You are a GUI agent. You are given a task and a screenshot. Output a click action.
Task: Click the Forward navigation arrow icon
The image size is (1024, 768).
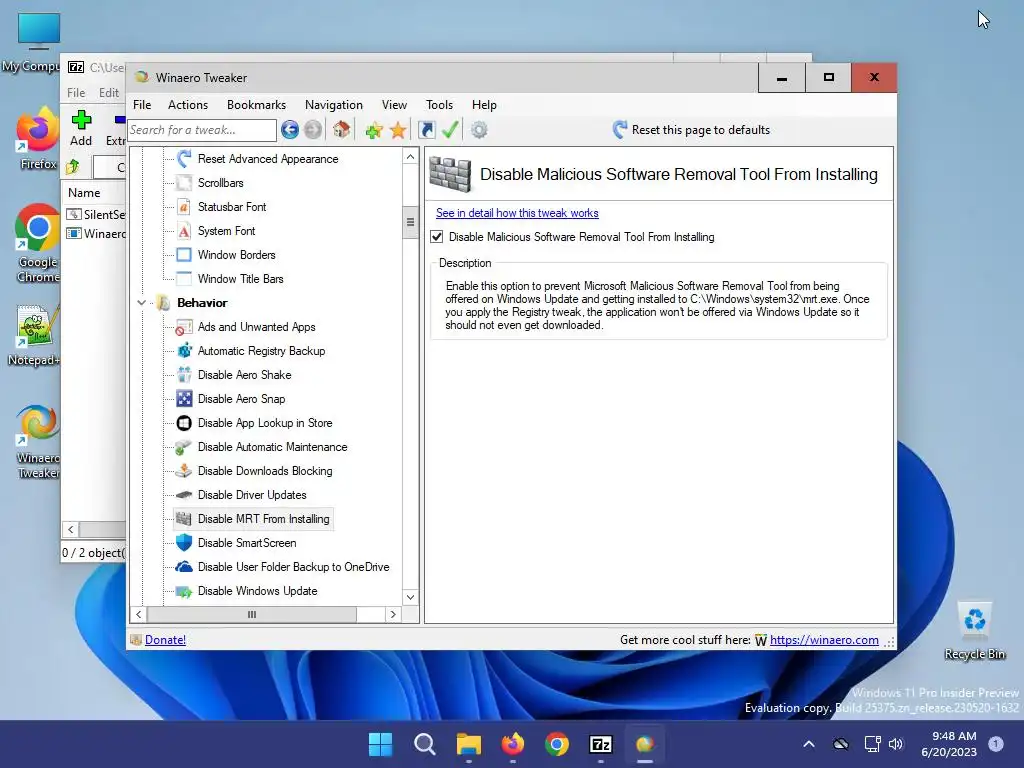(x=313, y=130)
